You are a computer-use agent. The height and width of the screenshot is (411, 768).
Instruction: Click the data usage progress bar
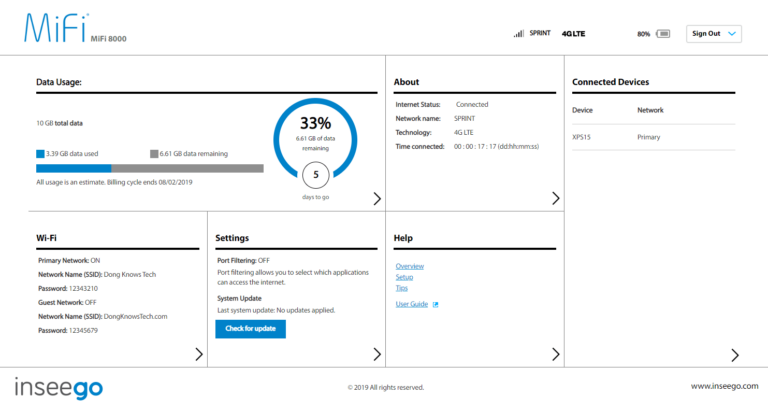(150, 169)
